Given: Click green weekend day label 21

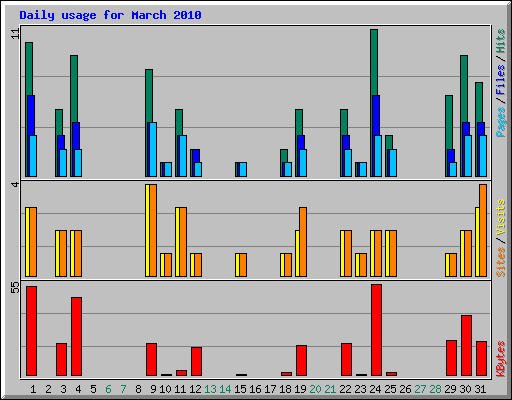Looking at the screenshot, I should (330, 389).
